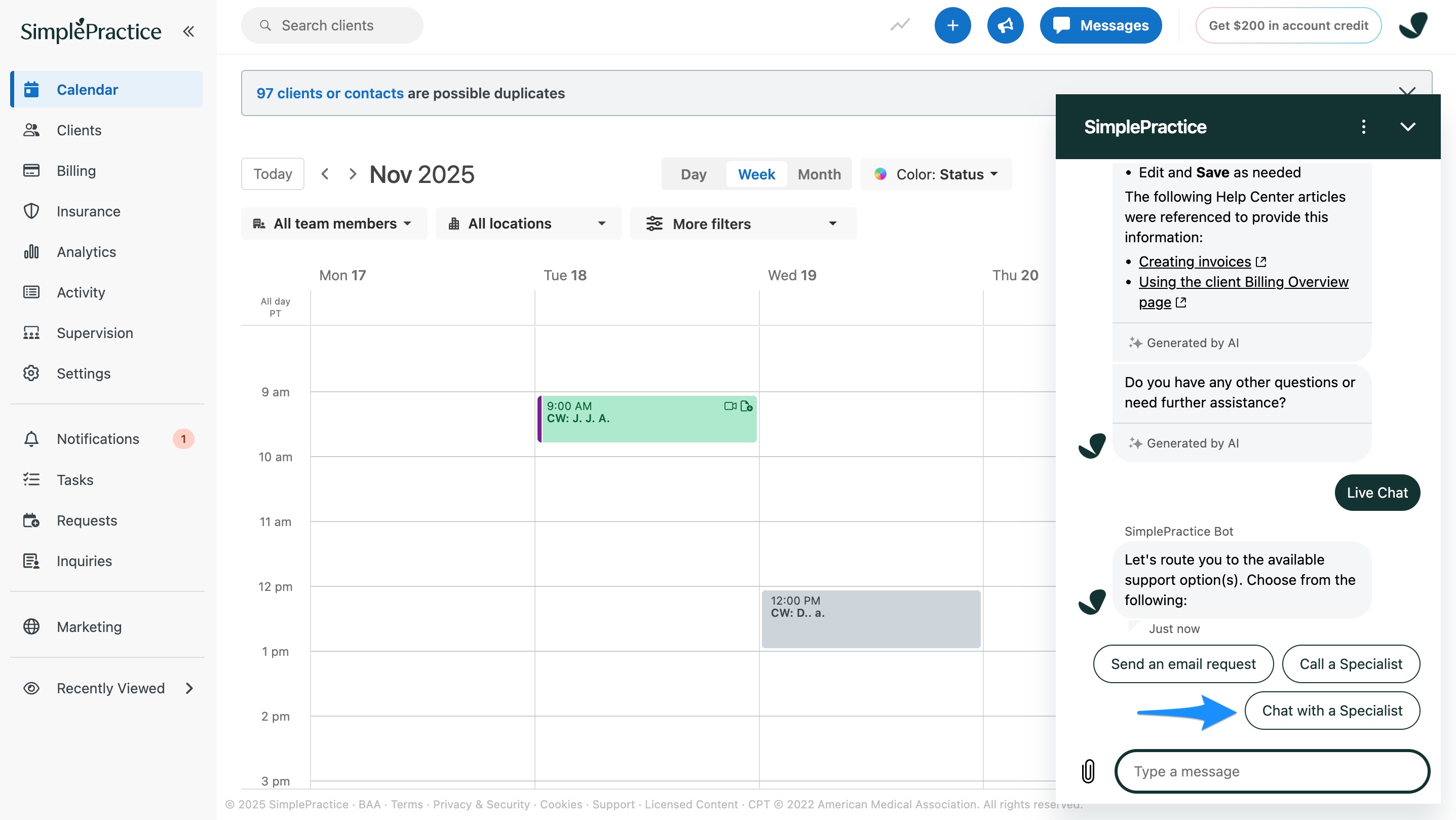This screenshot has width=1456, height=820.
Task: Open Notifications with bell icon
Action: tap(97, 439)
